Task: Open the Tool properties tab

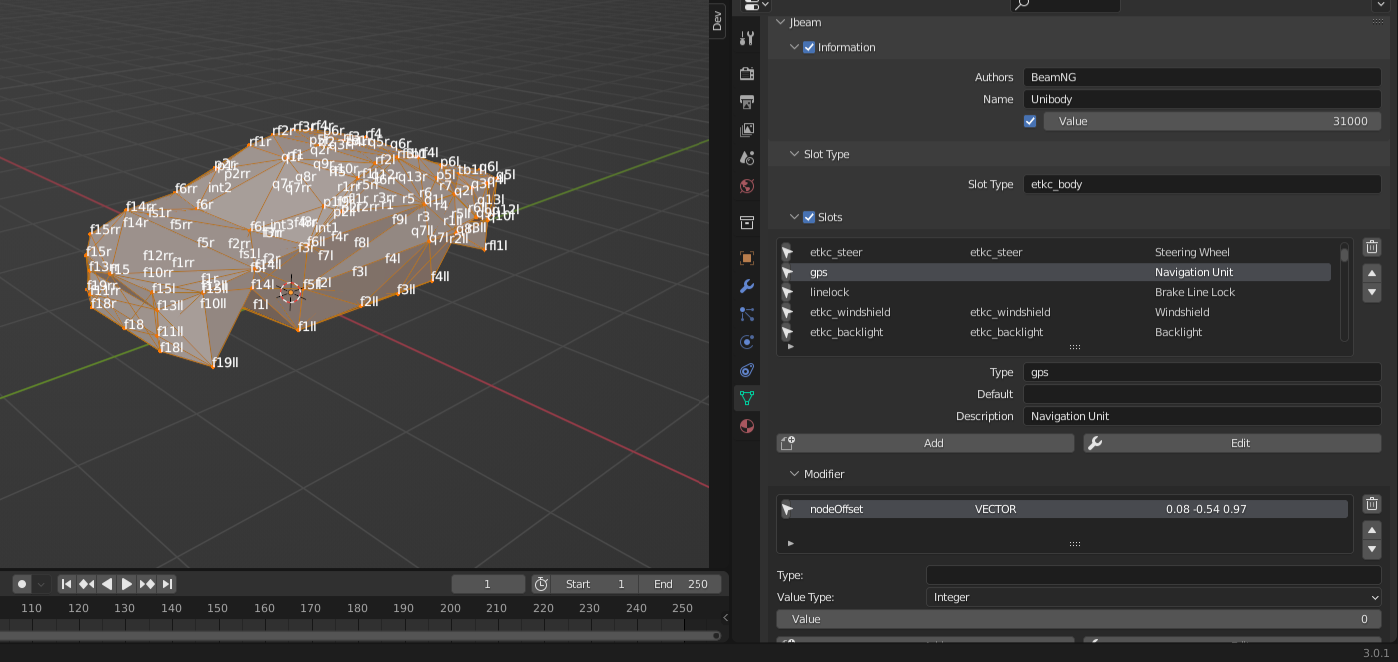Action: pos(746,38)
